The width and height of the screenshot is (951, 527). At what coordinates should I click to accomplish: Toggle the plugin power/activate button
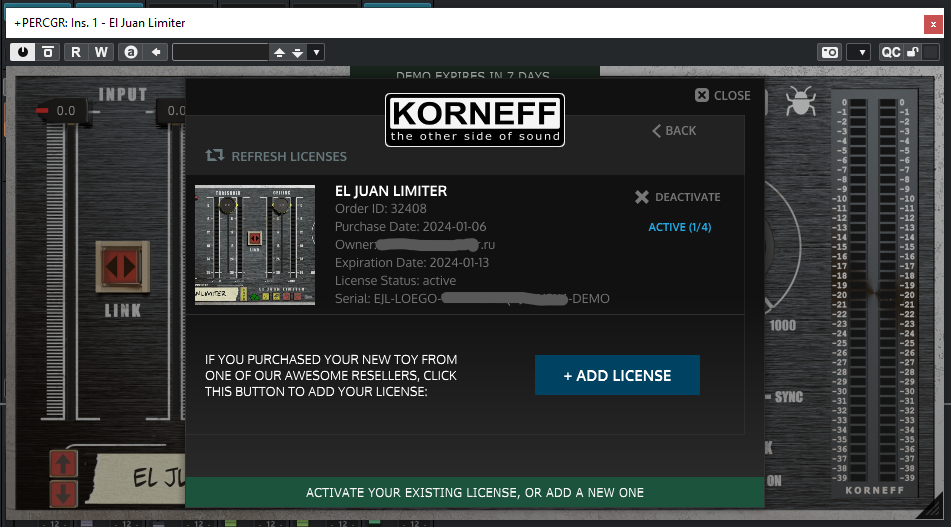(22, 52)
